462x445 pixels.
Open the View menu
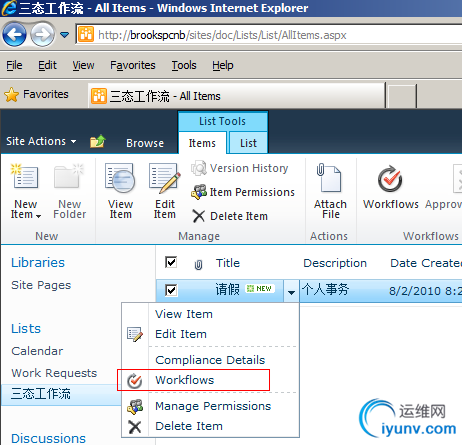83,65
